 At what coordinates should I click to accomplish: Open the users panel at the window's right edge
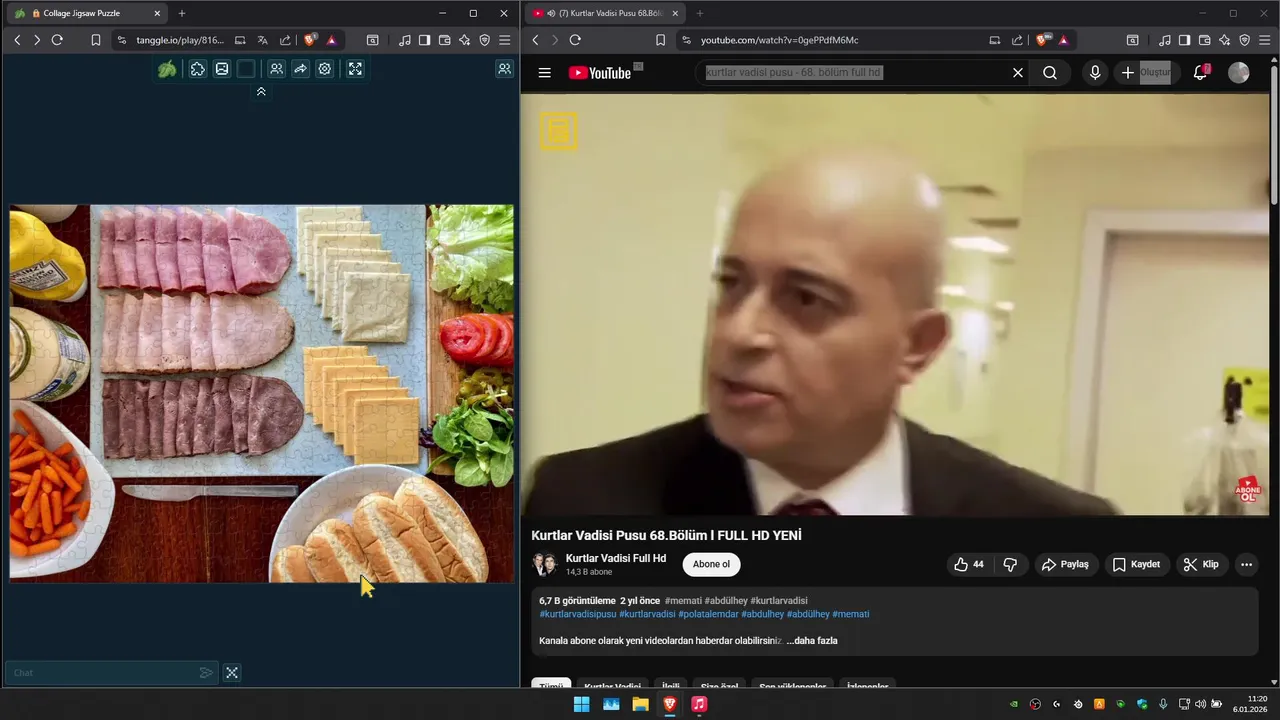pyautogui.click(x=504, y=69)
